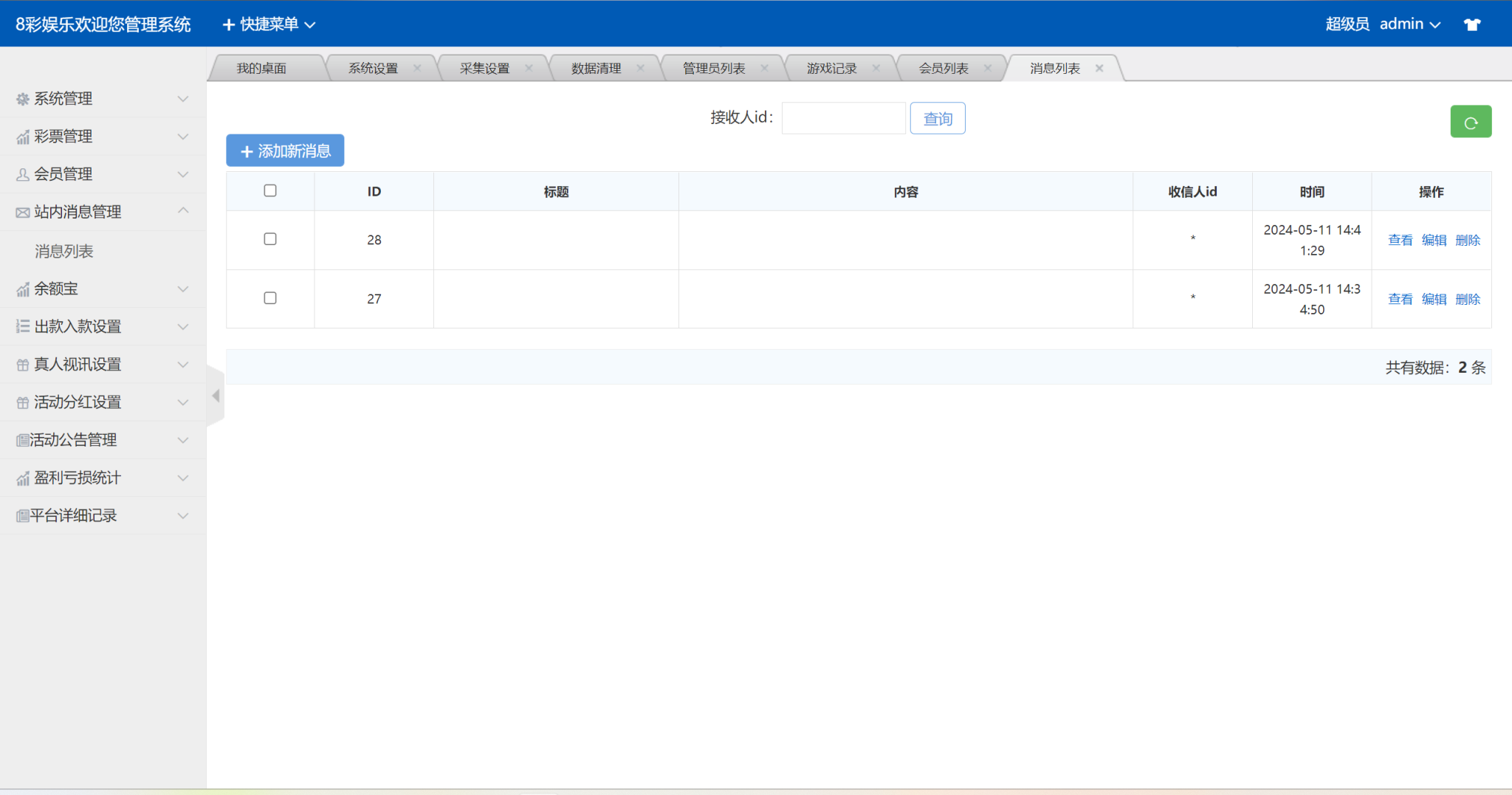Click the envelope icon beside 站内消息管理
1512x795 pixels.
click(x=23, y=213)
